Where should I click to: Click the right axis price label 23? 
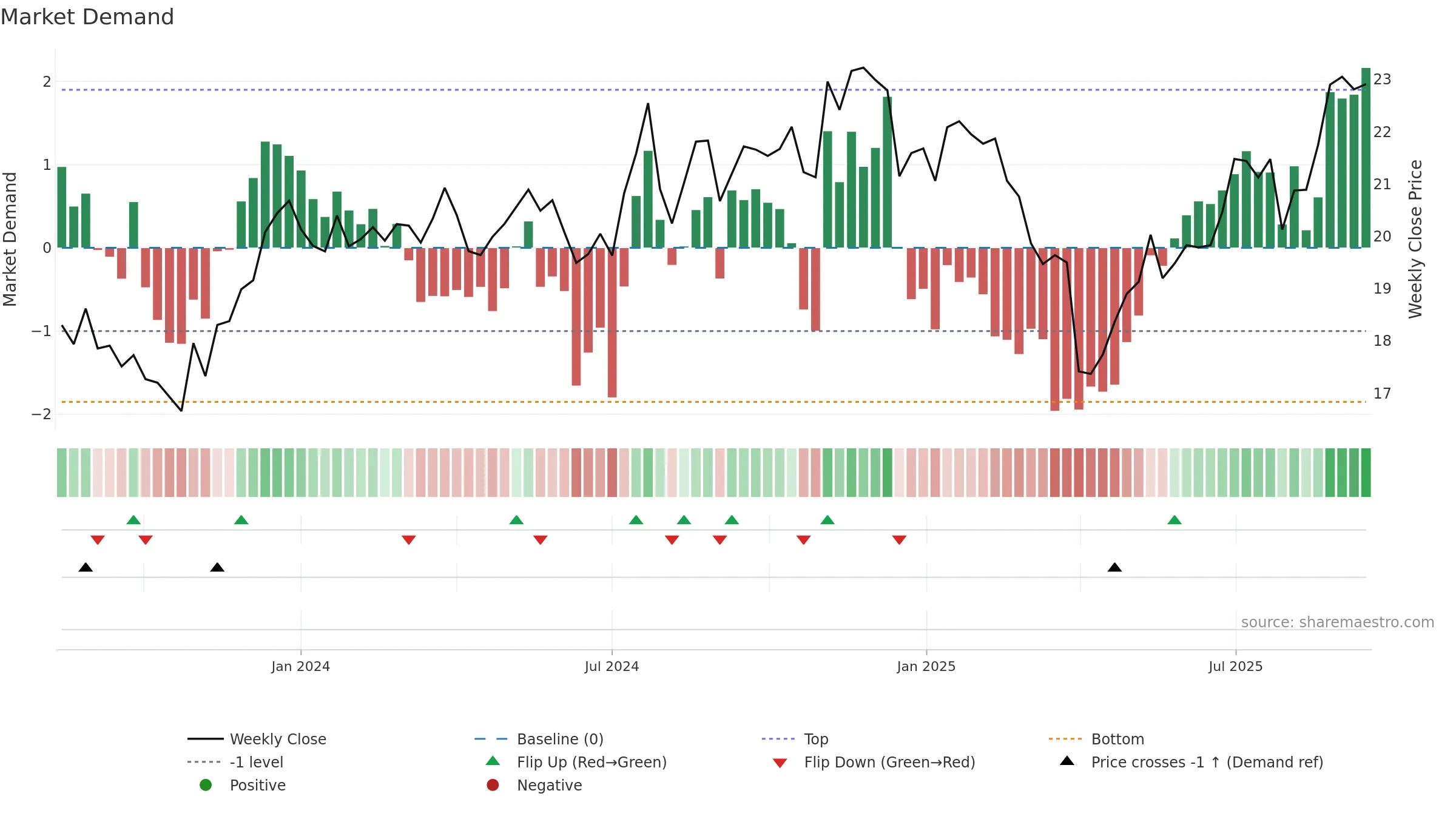pyautogui.click(x=1383, y=79)
